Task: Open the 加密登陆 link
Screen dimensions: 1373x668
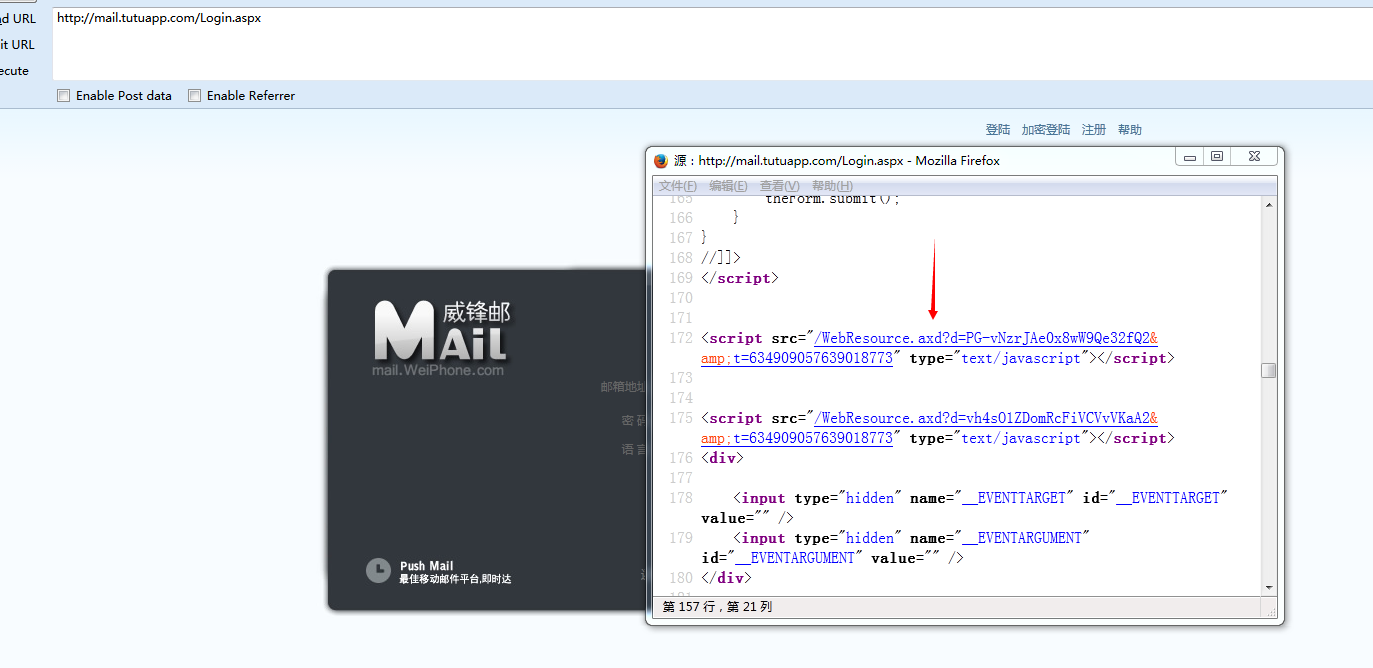Action: [x=1046, y=130]
